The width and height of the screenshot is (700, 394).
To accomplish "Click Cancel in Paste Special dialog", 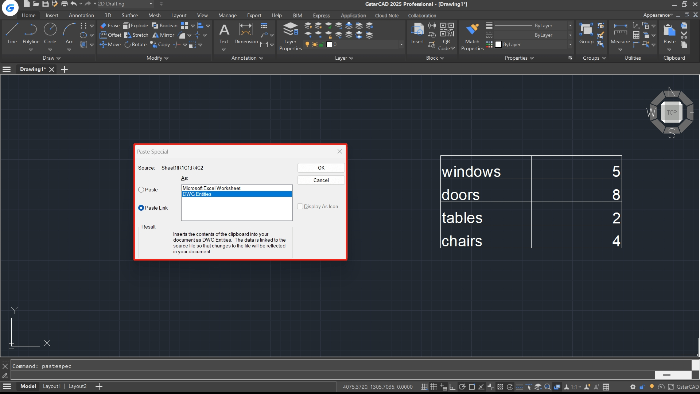I will coord(321,180).
